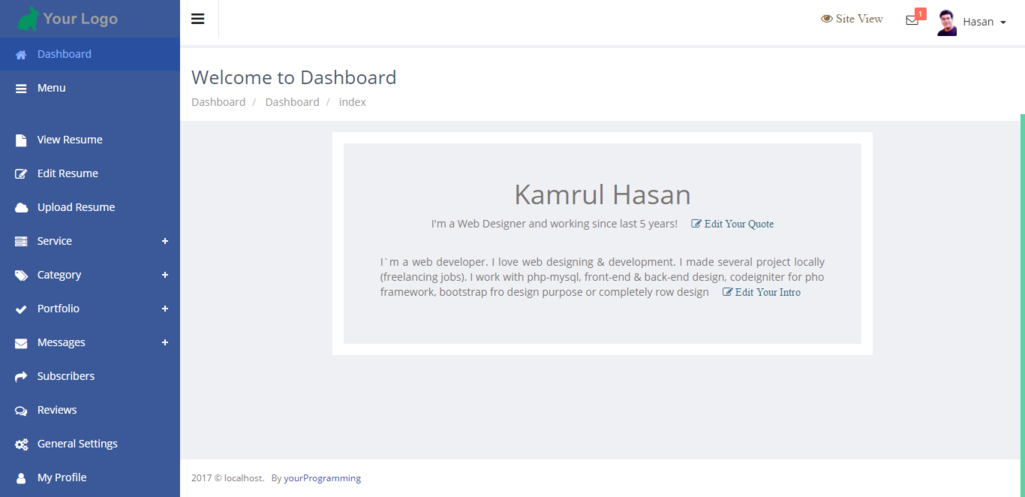Select the Menu sidebar item
The image size is (1025, 497).
51,88
